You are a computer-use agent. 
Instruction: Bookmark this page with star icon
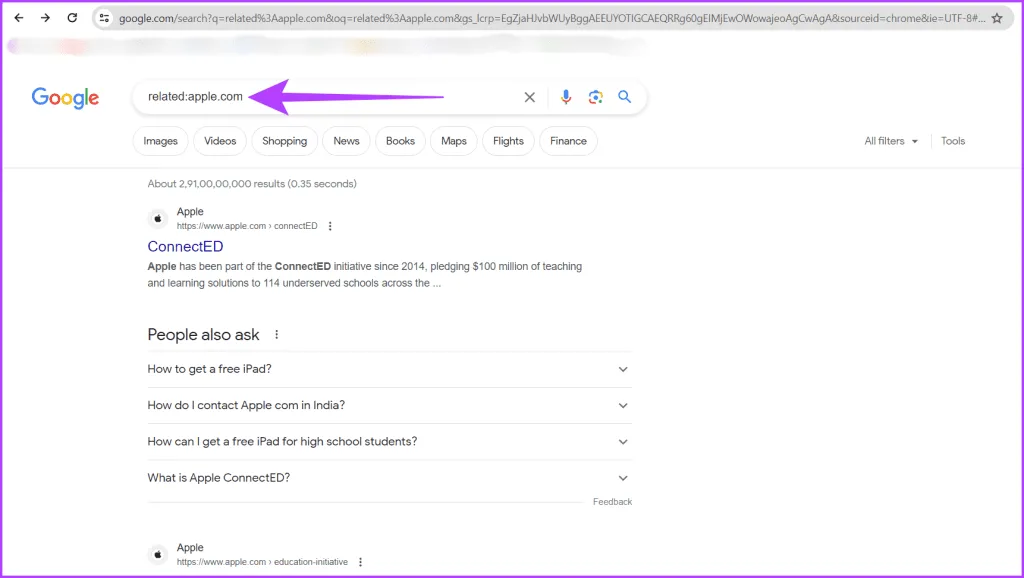click(x=996, y=18)
